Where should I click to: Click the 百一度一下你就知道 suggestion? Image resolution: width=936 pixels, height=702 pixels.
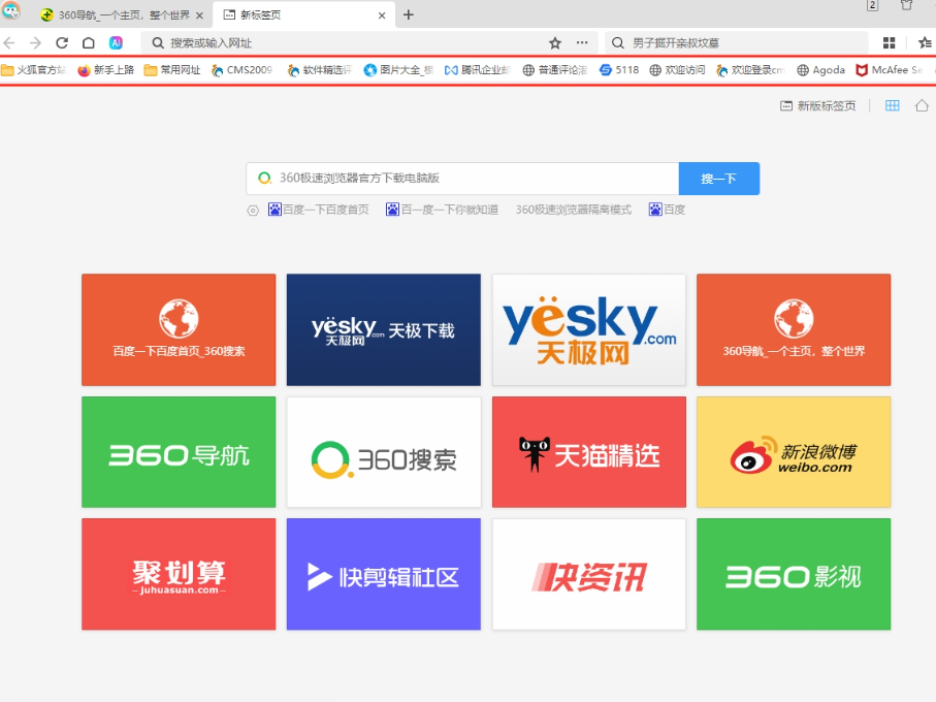coord(442,210)
